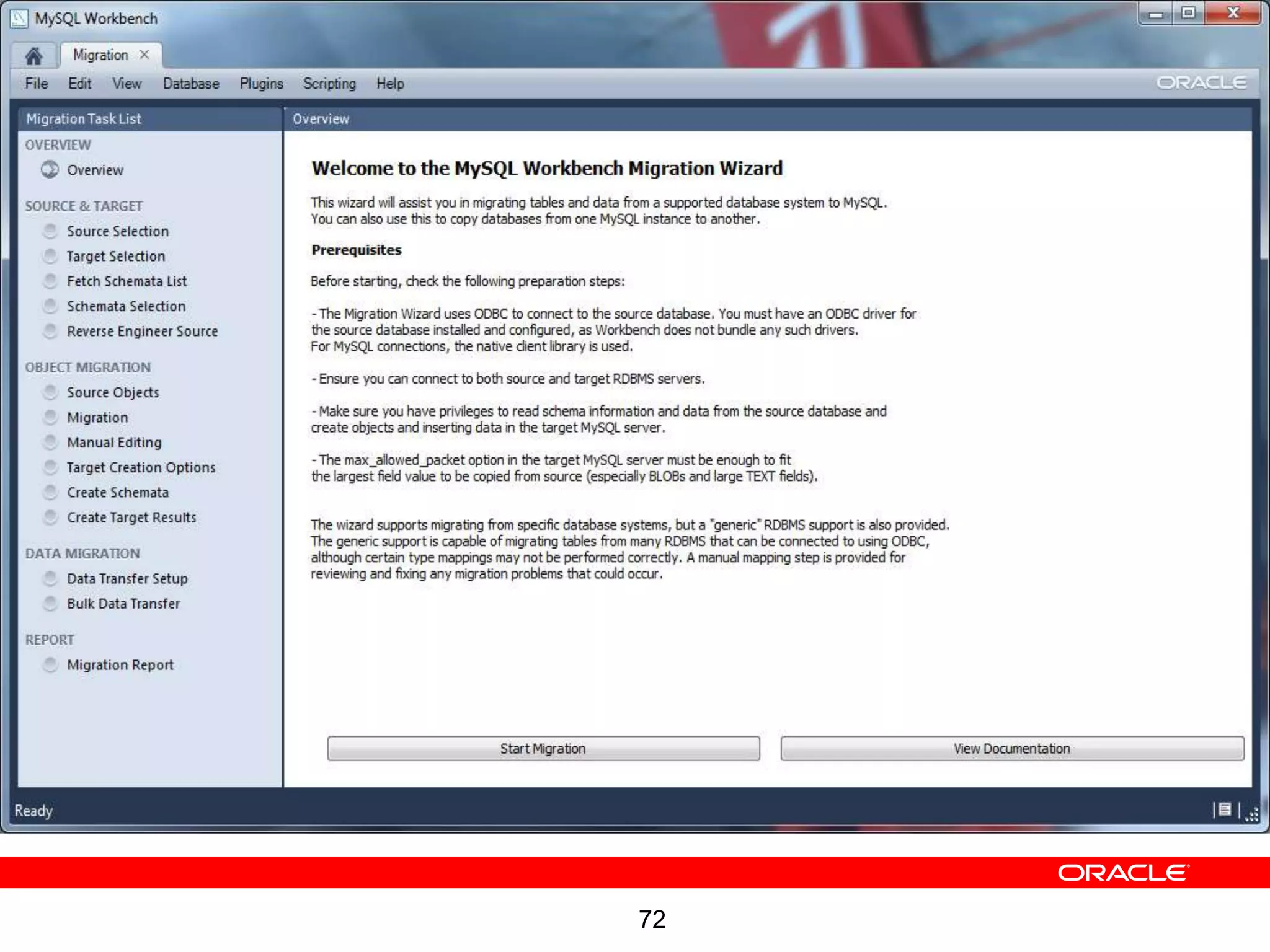Select 'Bulk Data Transfer' task text
Viewport: 1270px width, 952px height.
pyautogui.click(x=123, y=604)
